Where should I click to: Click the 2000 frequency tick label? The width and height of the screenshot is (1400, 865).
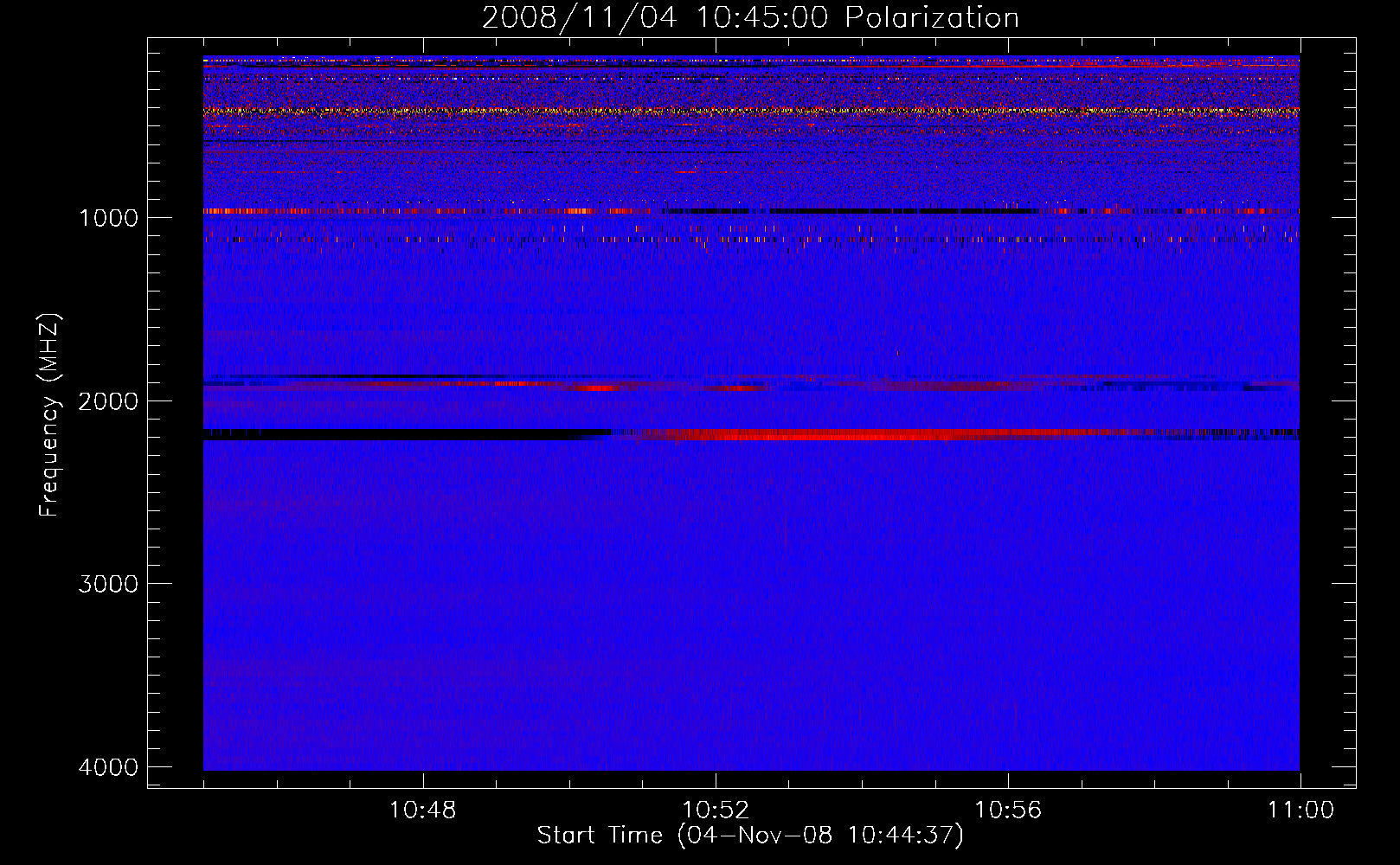click(x=108, y=401)
